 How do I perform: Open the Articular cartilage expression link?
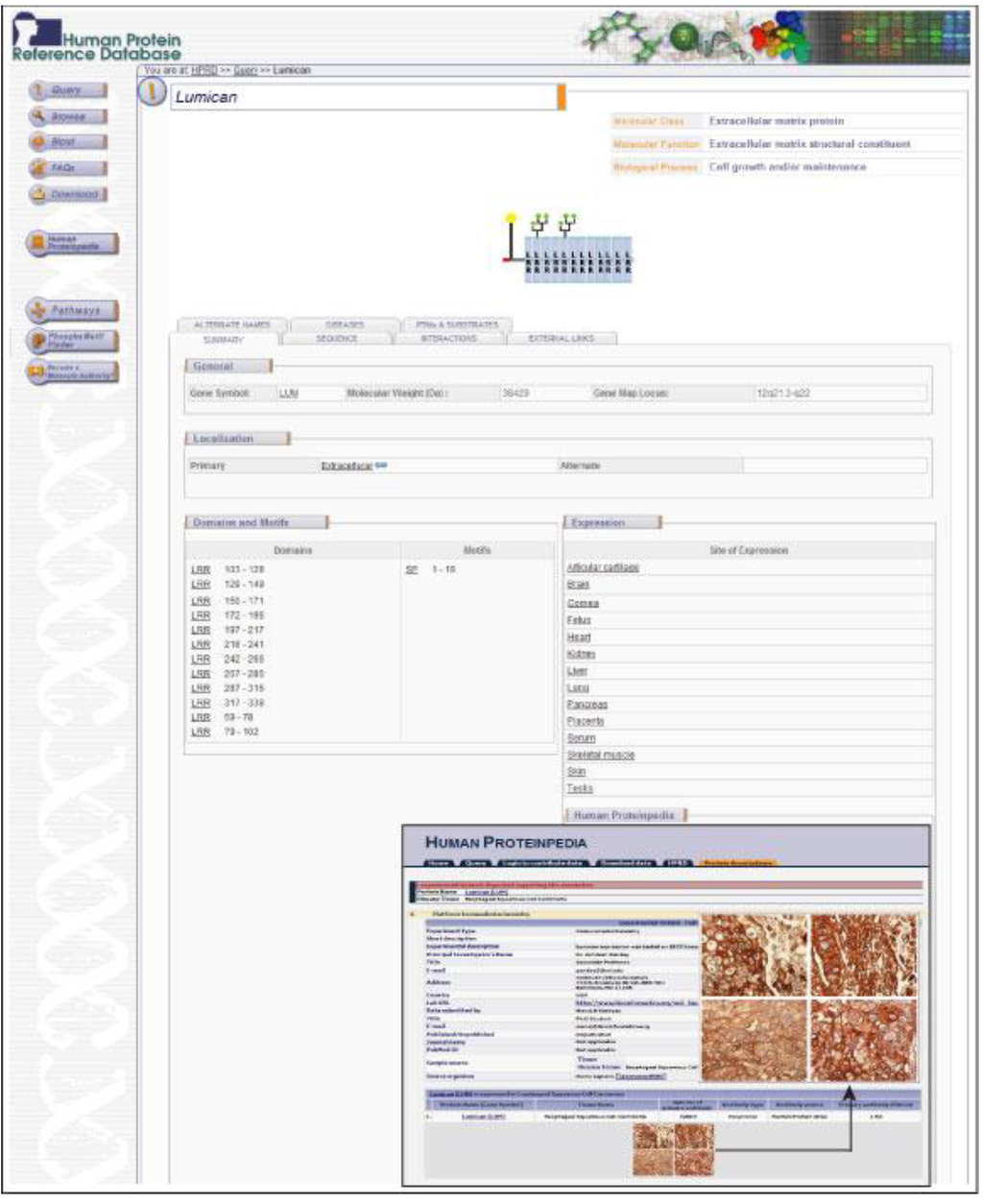pyautogui.click(x=603, y=567)
